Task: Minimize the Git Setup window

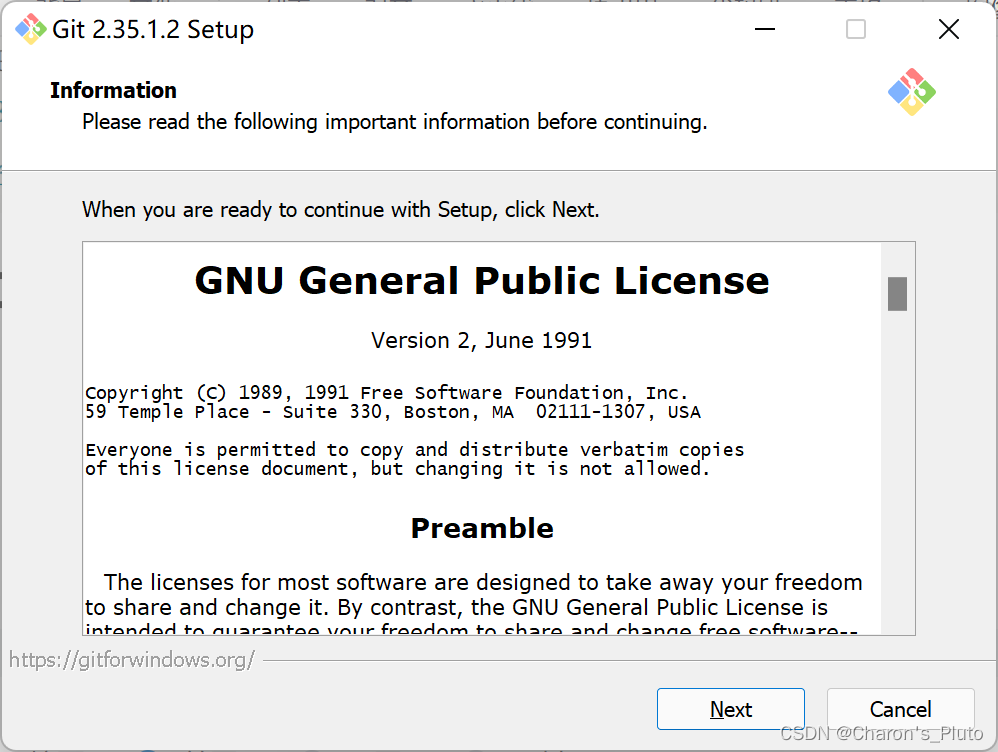Action: coord(764,29)
